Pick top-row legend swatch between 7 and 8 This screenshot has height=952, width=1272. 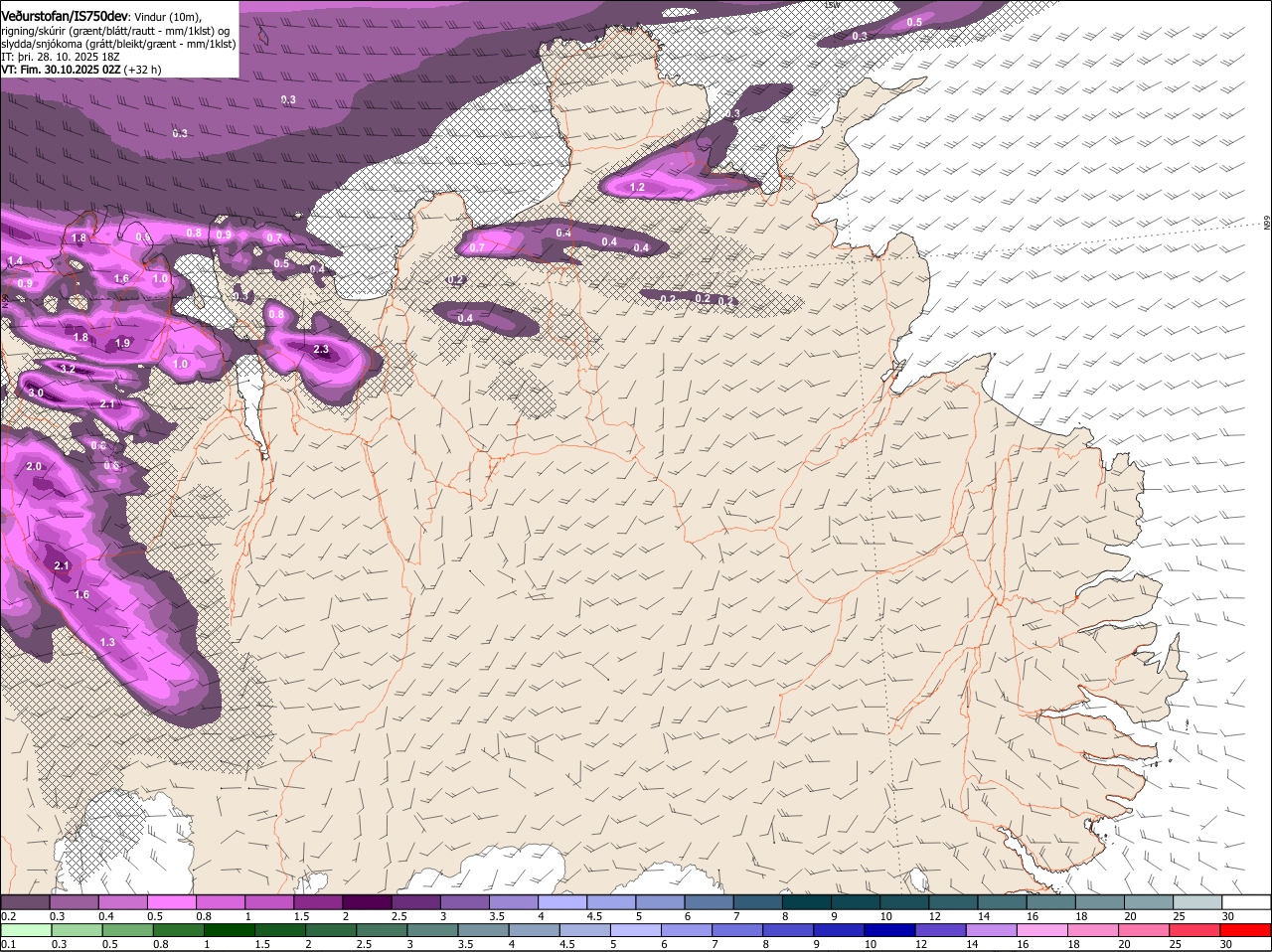tap(757, 901)
